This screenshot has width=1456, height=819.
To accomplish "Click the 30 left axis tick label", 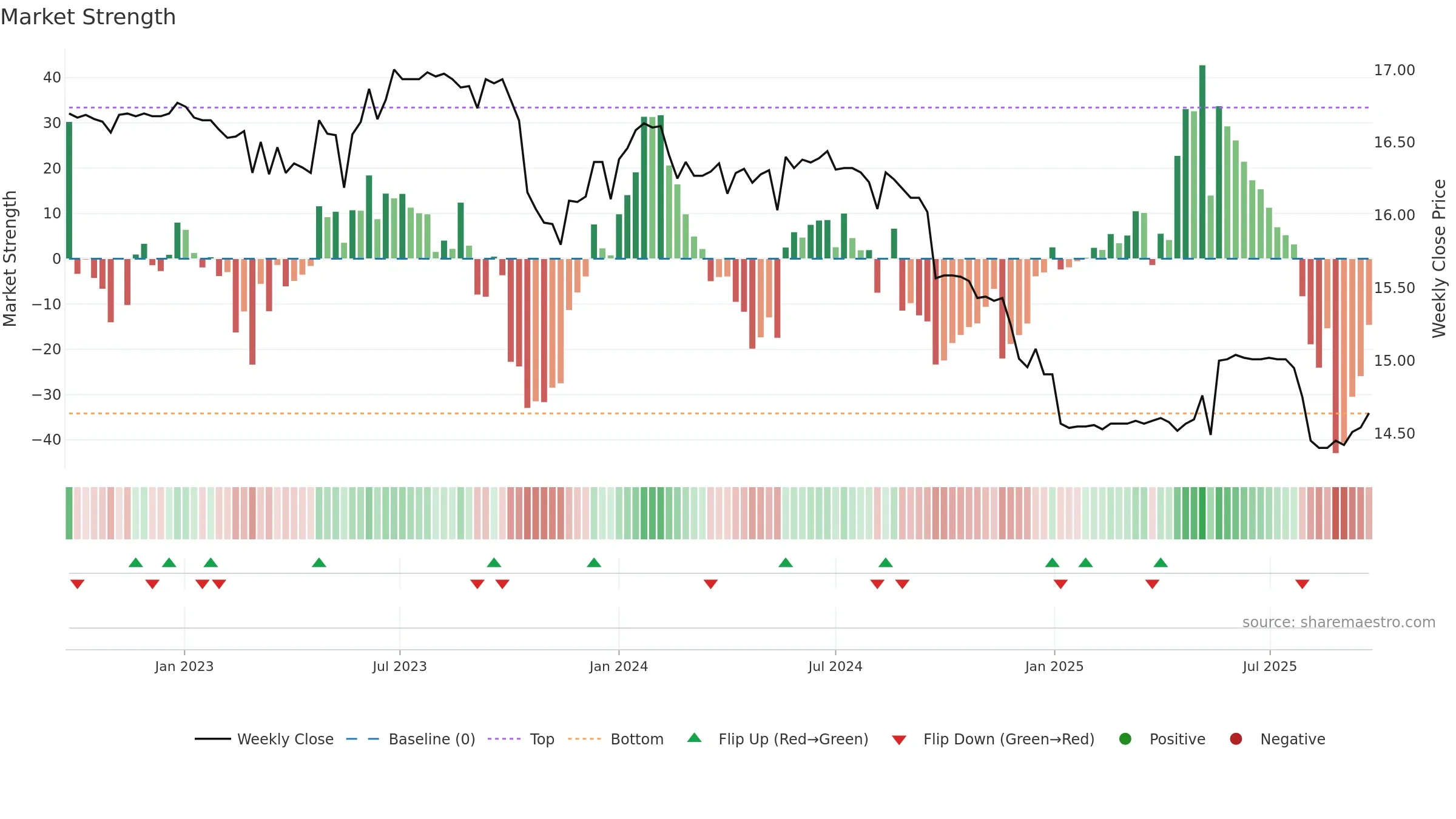I will tap(52, 123).
